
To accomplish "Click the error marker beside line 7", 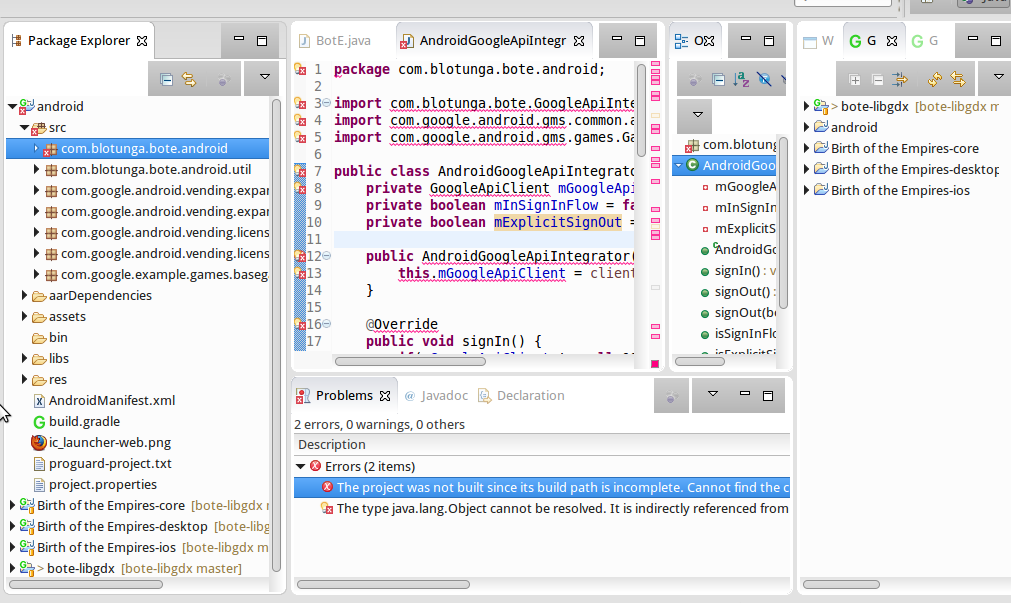I will pyautogui.click(x=300, y=171).
